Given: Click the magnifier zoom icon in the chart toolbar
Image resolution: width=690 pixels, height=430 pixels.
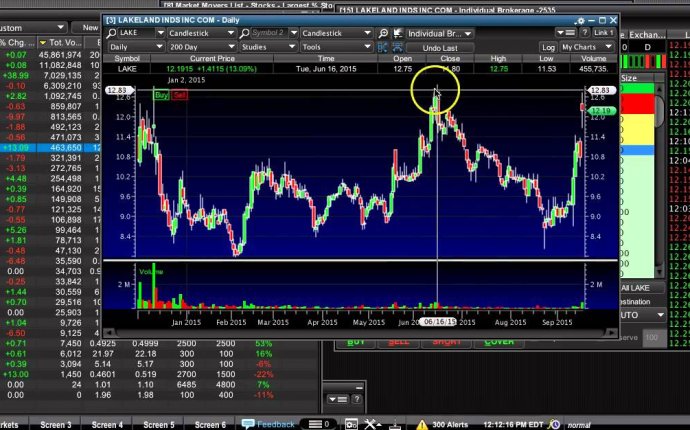Looking at the screenshot, I should coord(383,33).
